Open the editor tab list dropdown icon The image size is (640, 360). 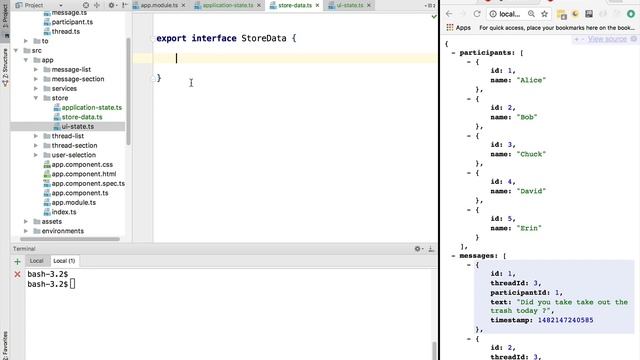(429, 5)
